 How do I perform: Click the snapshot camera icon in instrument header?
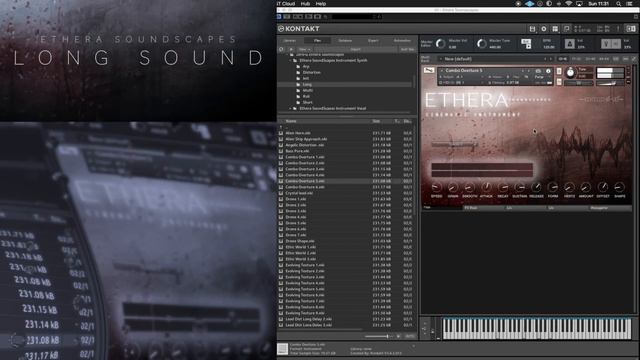pyautogui.click(x=538, y=71)
